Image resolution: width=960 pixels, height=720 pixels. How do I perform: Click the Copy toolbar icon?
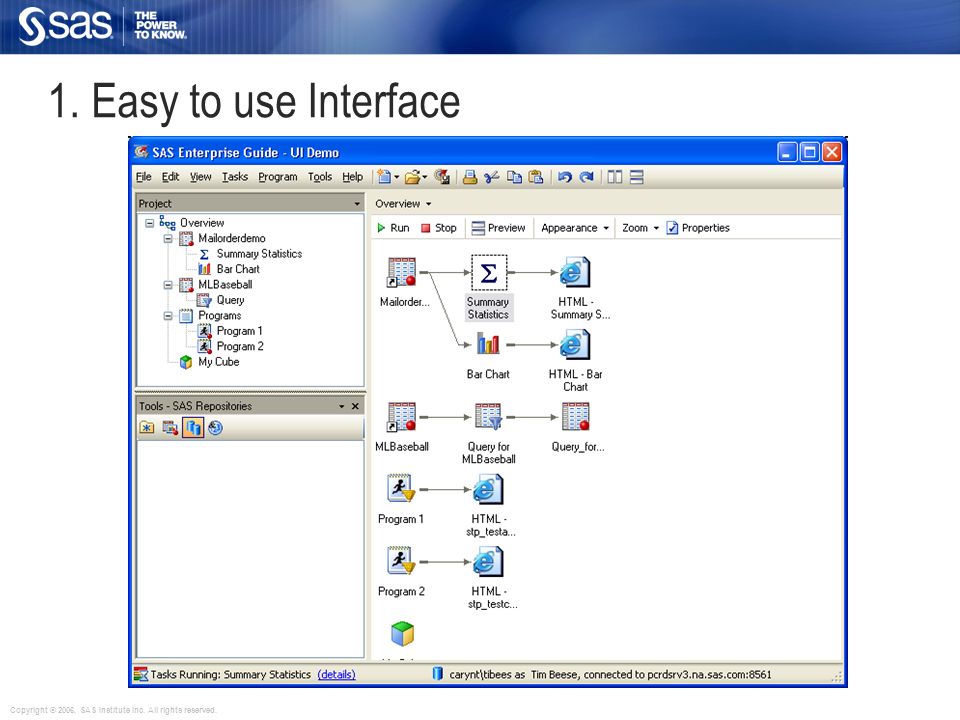514,177
